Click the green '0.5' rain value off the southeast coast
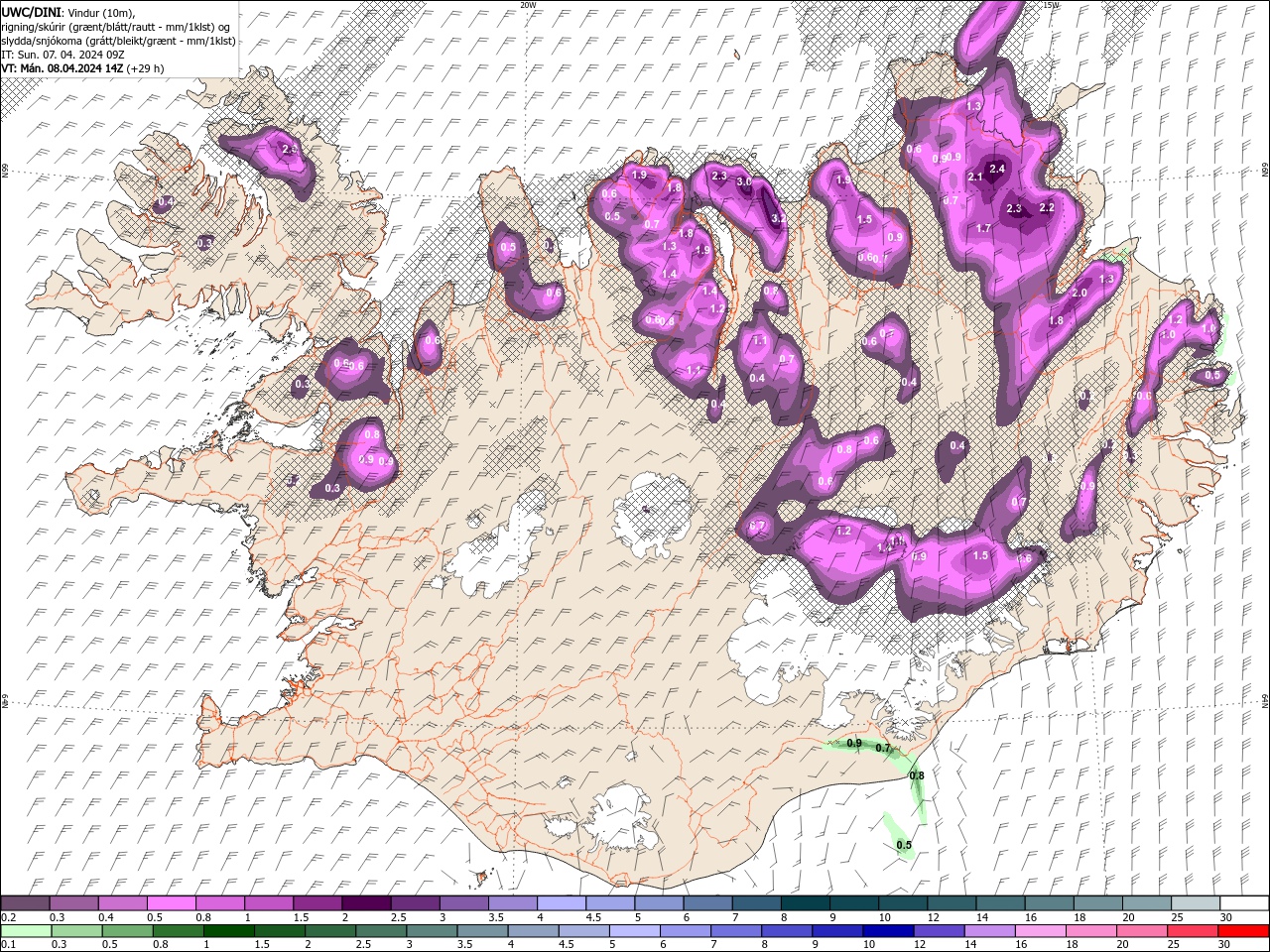1270x952 pixels. coord(904,846)
